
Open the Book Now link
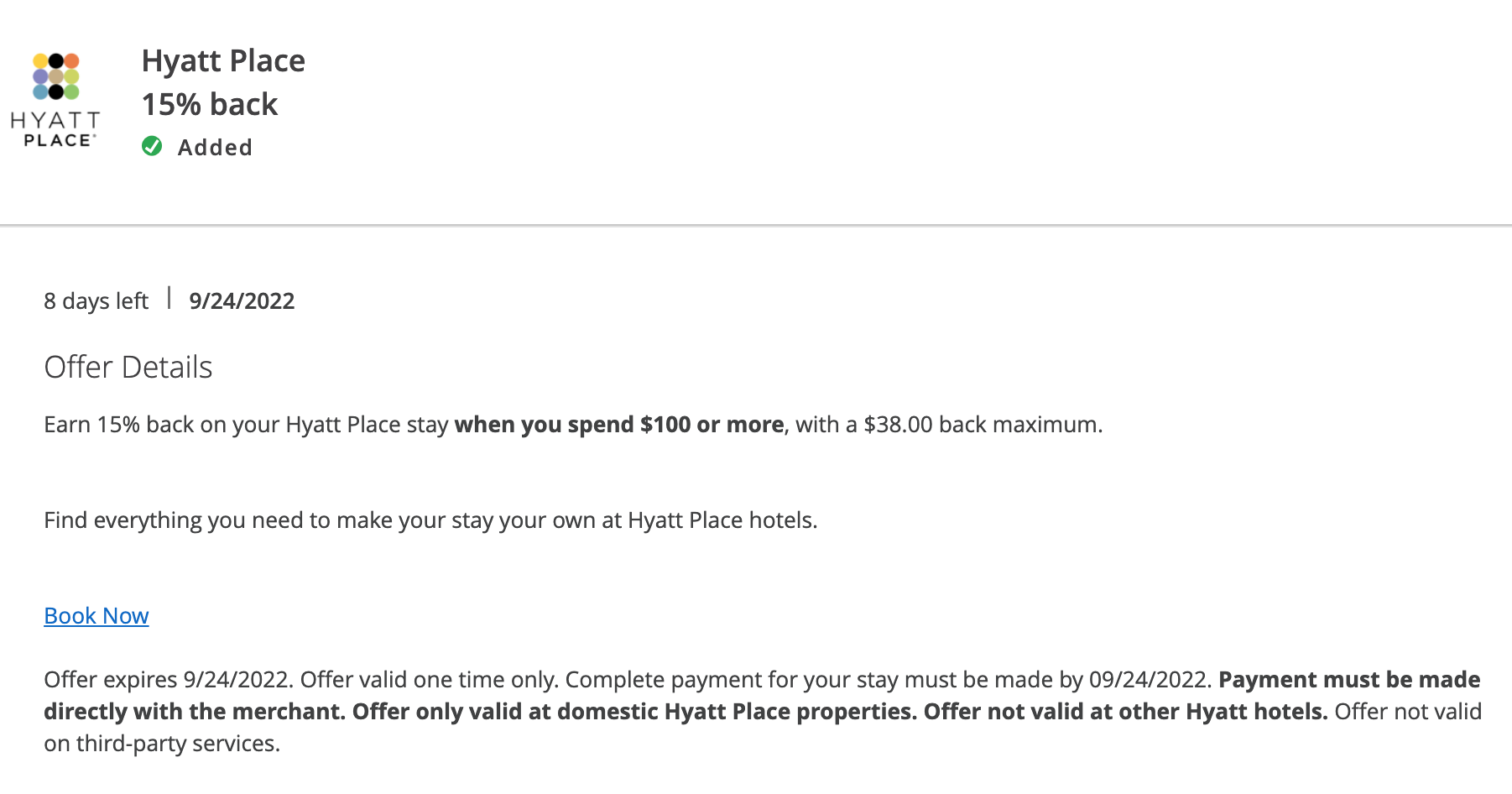tap(96, 616)
